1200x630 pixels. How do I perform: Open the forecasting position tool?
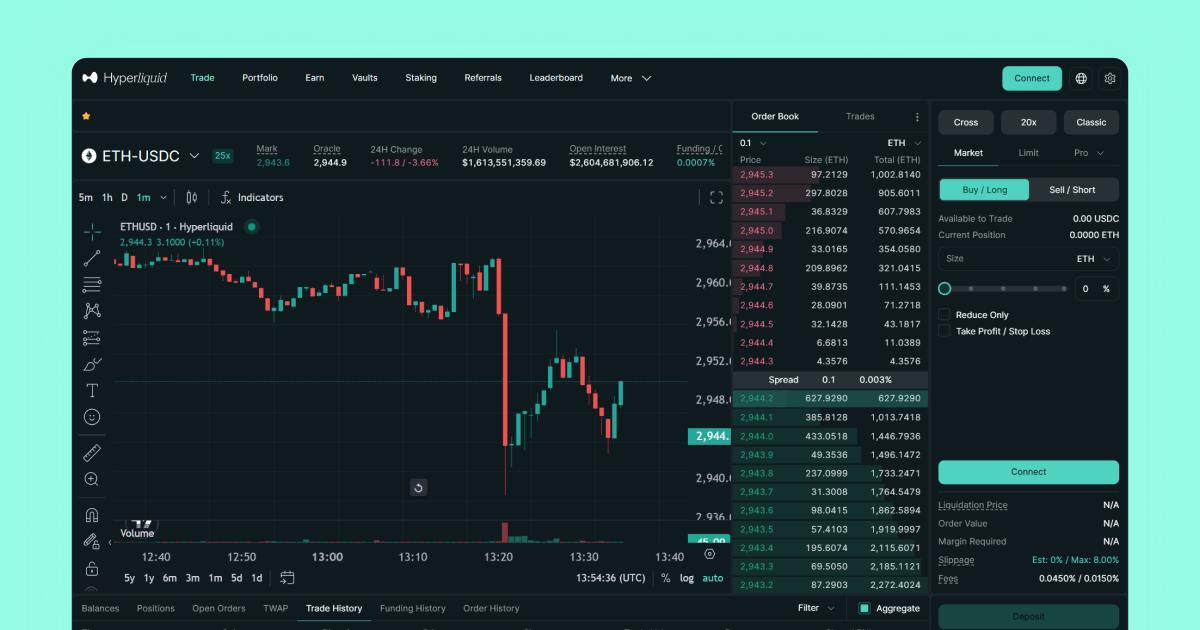[92, 337]
